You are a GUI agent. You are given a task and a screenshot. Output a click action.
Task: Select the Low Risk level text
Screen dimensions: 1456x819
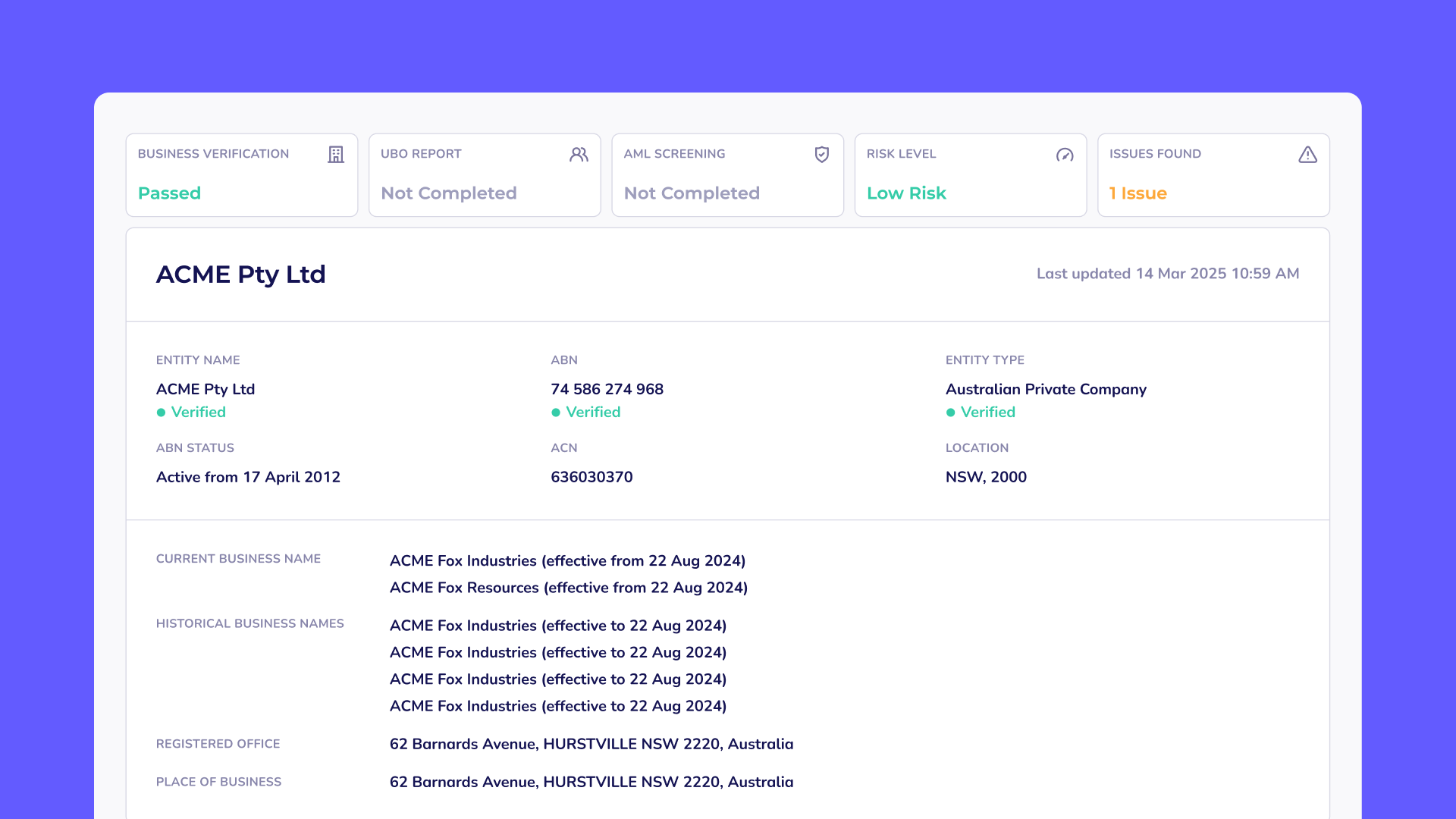906,193
